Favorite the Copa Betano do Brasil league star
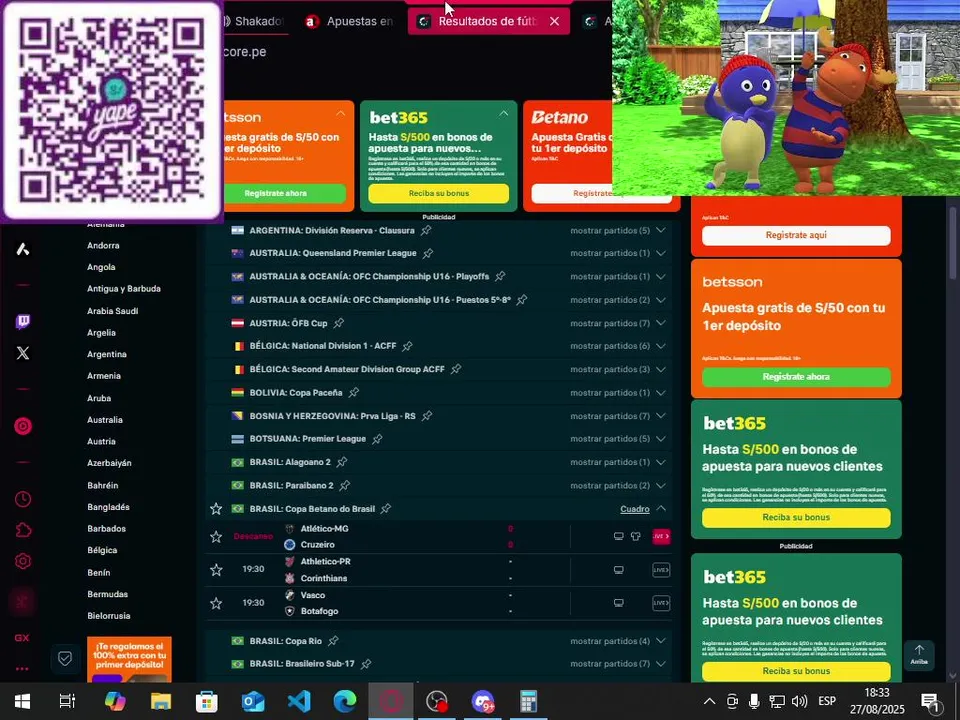Image resolution: width=960 pixels, height=720 pixels. tap(216, 509)
